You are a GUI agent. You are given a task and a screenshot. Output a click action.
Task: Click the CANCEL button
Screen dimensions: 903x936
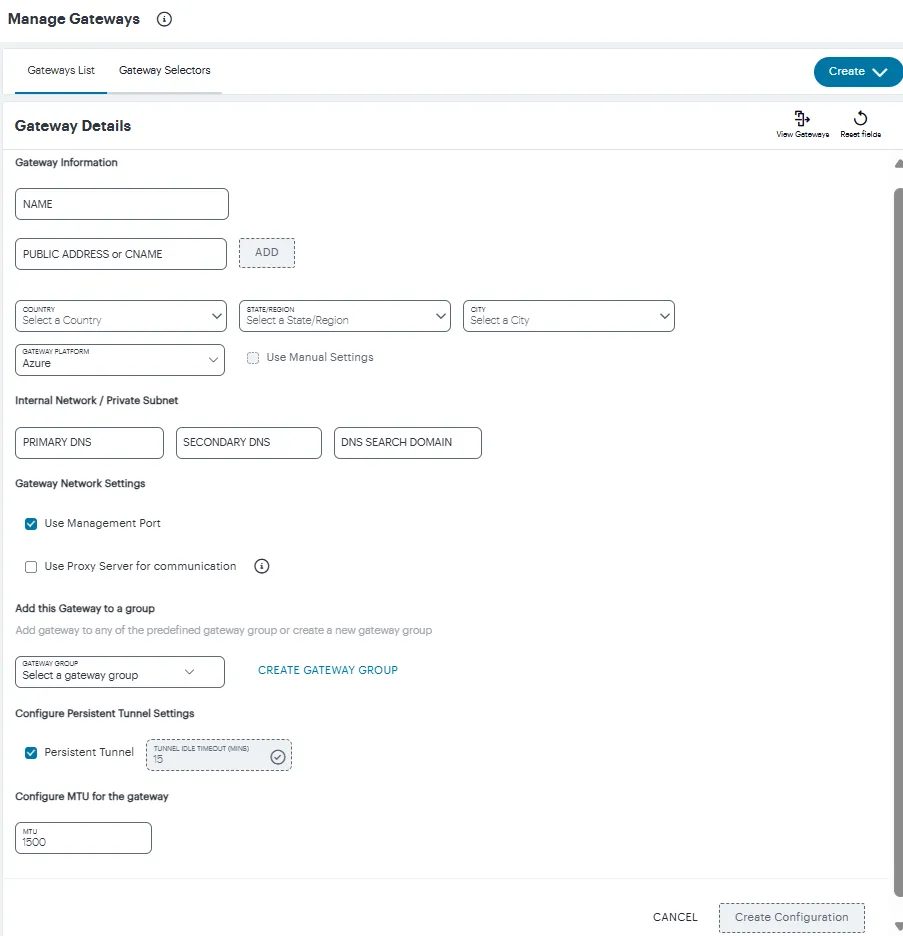[x=675, y=917]
